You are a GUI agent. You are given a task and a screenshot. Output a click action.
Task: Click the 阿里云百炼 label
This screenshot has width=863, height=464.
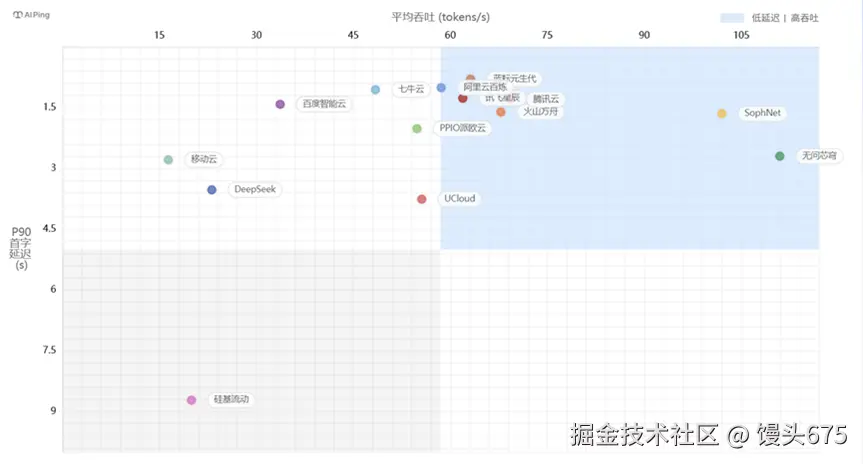pos(485,87)
